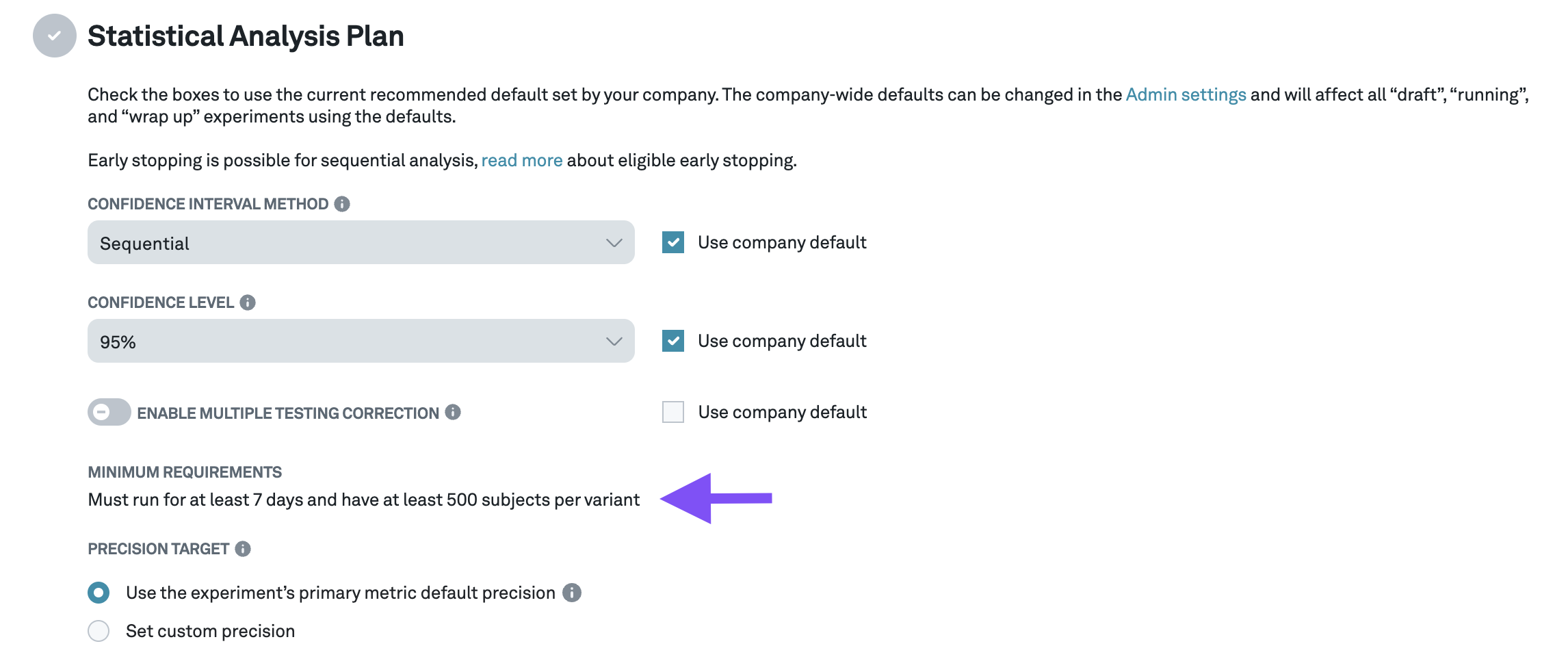Show info for Multiple Testing Correction
The width and height of the screenshot is (1568, 672).
tap(453, 412)
